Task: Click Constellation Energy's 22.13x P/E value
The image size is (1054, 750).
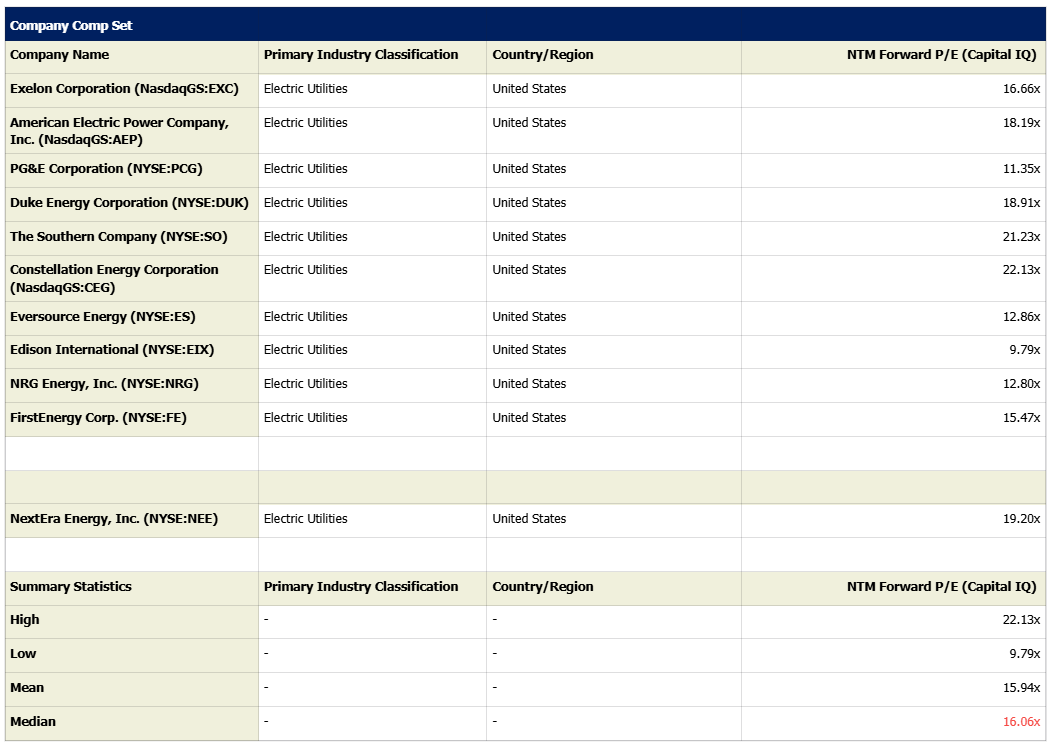Action: click(1021, 269)
